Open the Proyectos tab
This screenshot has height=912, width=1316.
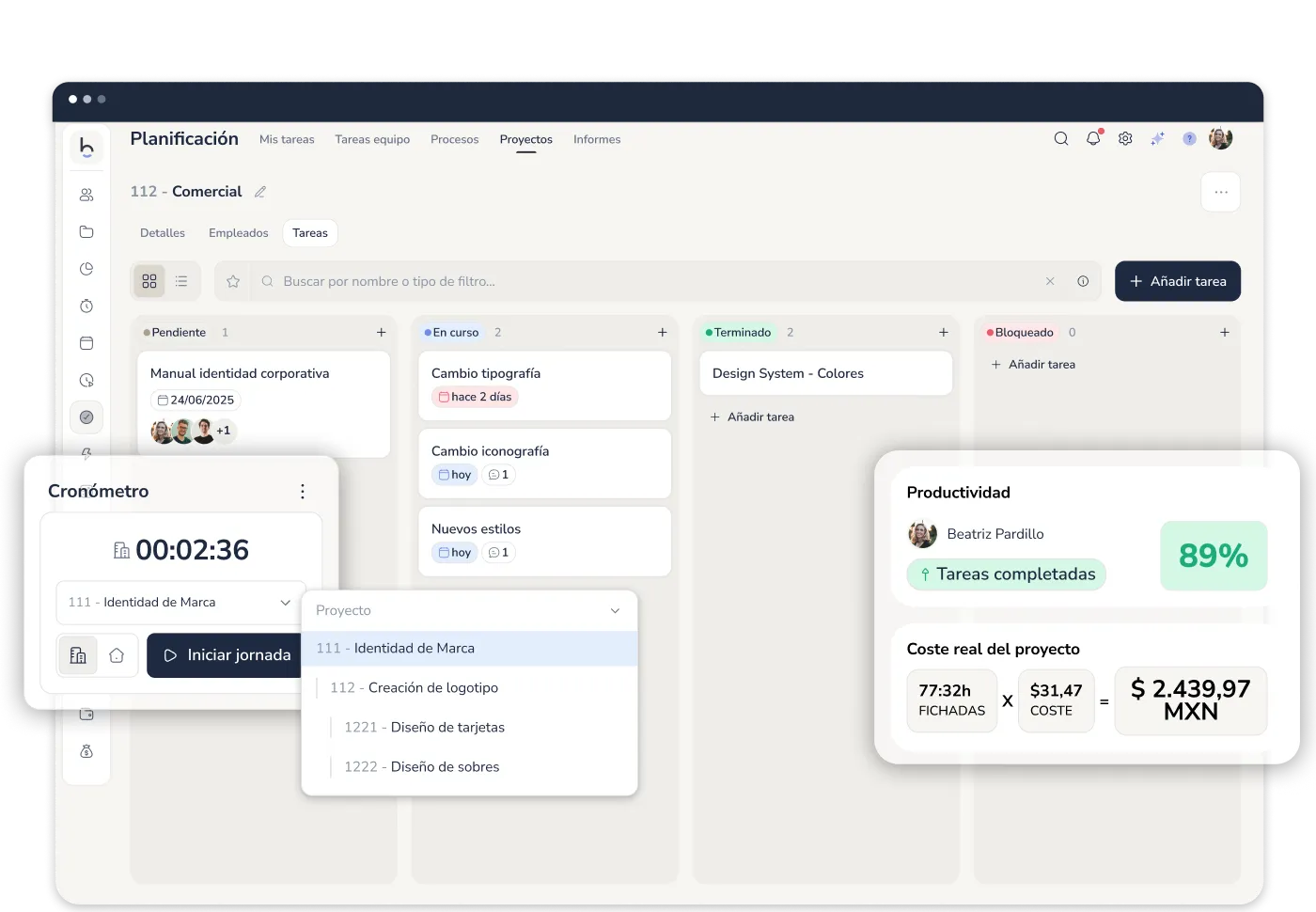(525, 139)
